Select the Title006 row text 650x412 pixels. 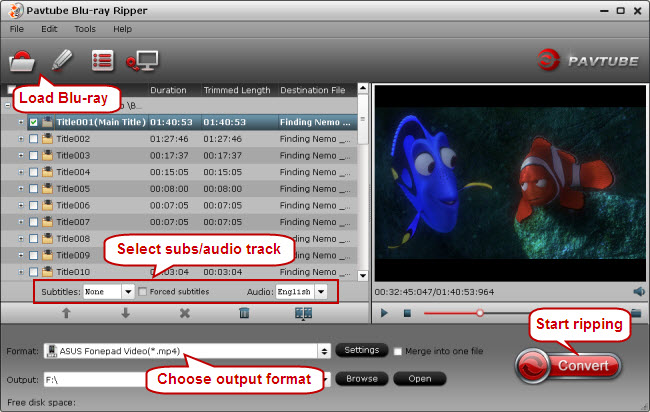(x=73, y=205)
